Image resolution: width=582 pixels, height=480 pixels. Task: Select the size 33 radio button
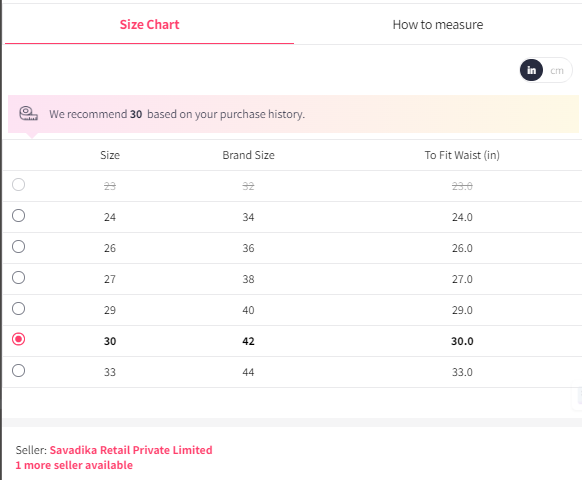pos(19,370)
